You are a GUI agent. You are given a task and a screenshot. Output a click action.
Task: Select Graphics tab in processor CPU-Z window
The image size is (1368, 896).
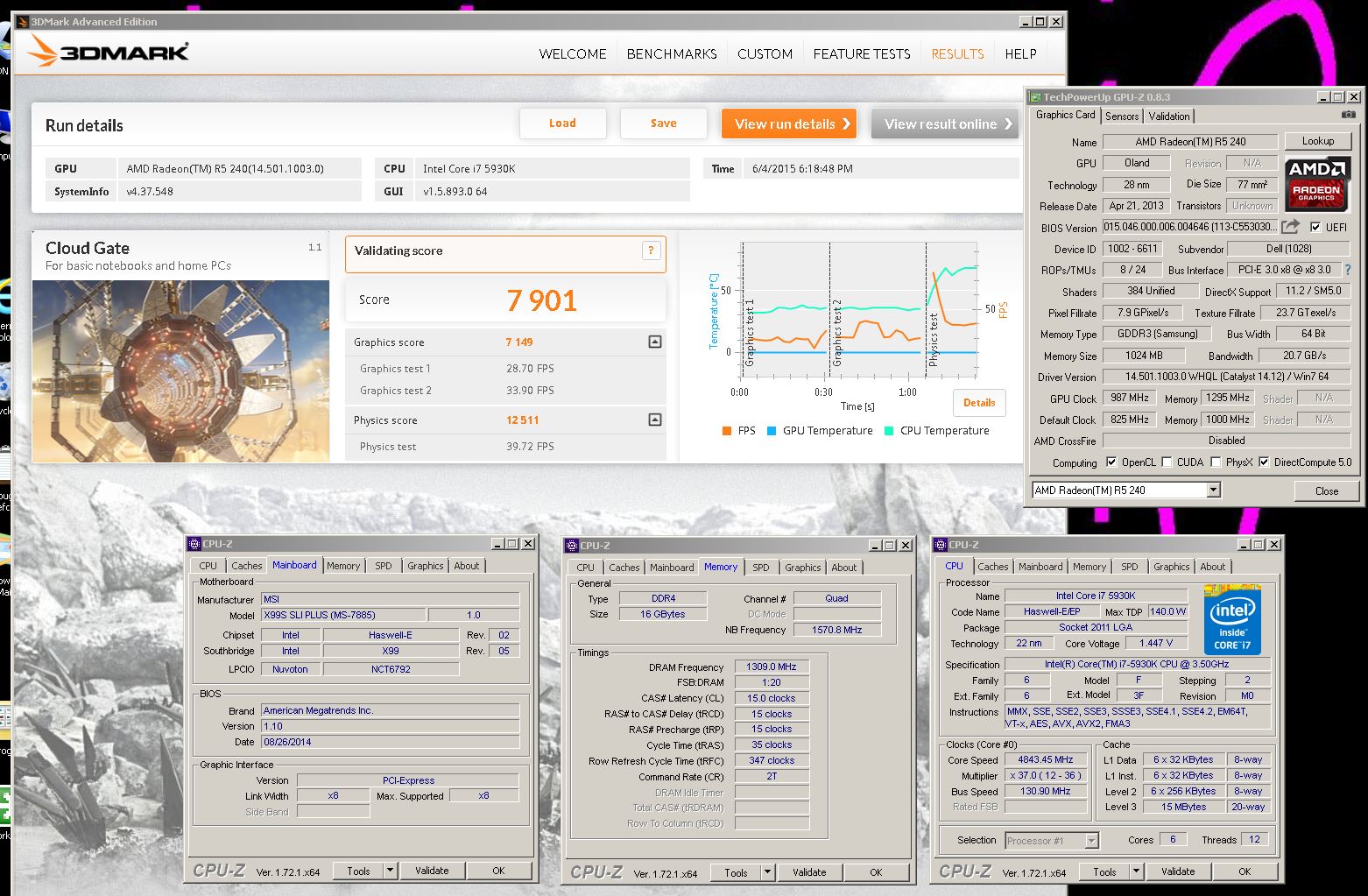(x=1171, y=567)
